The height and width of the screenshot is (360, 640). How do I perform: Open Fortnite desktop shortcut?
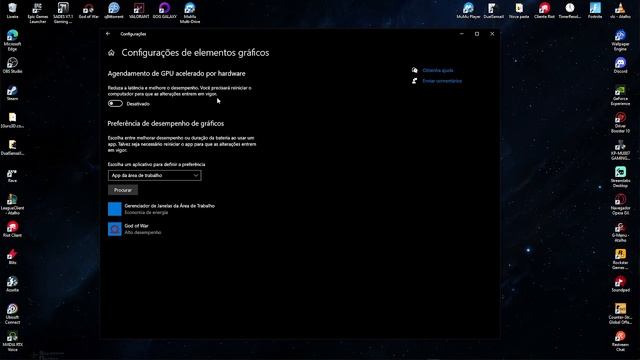(x=595, y=11)
